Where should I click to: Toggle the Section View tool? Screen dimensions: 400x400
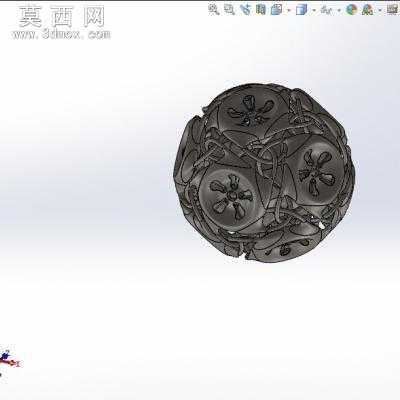[261, 9]
